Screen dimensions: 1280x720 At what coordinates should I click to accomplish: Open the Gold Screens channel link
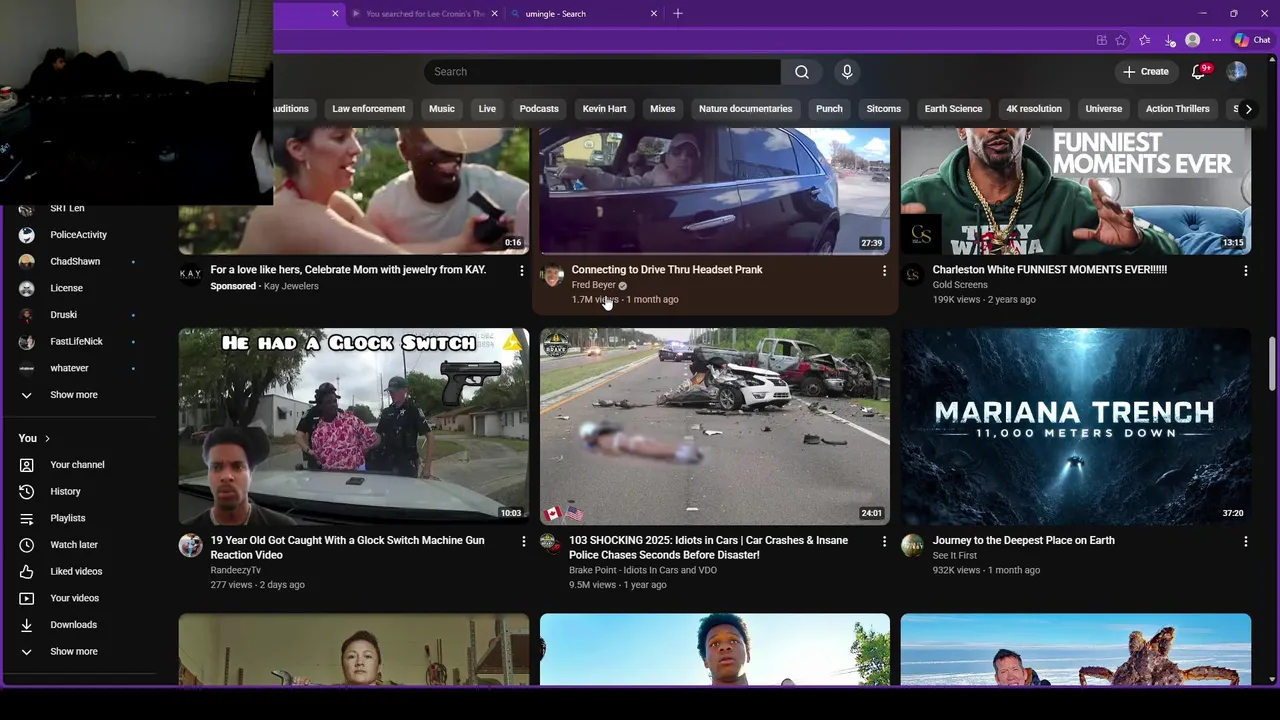click(x=960, y=285)
